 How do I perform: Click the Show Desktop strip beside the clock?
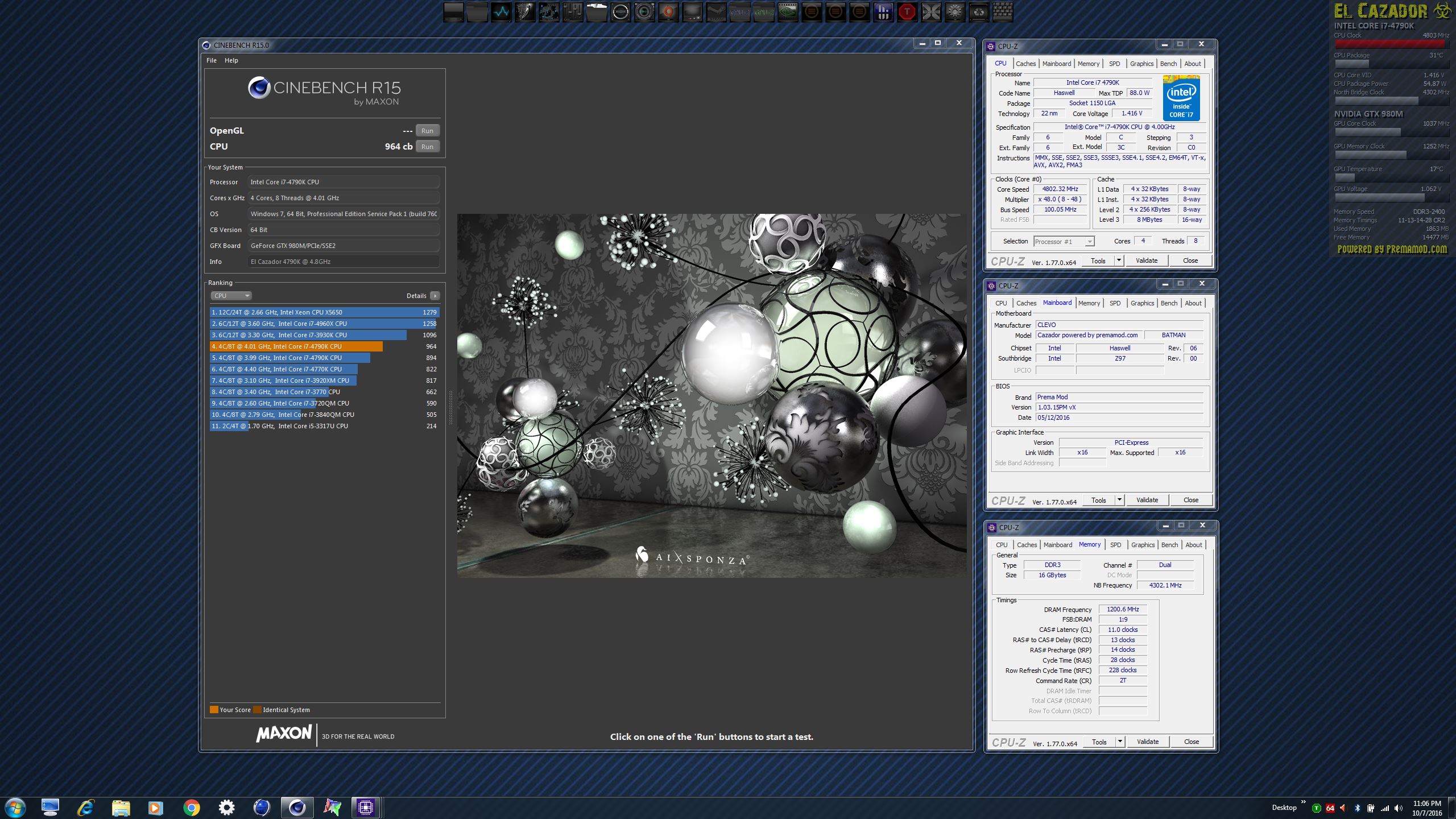point(1452,808)
